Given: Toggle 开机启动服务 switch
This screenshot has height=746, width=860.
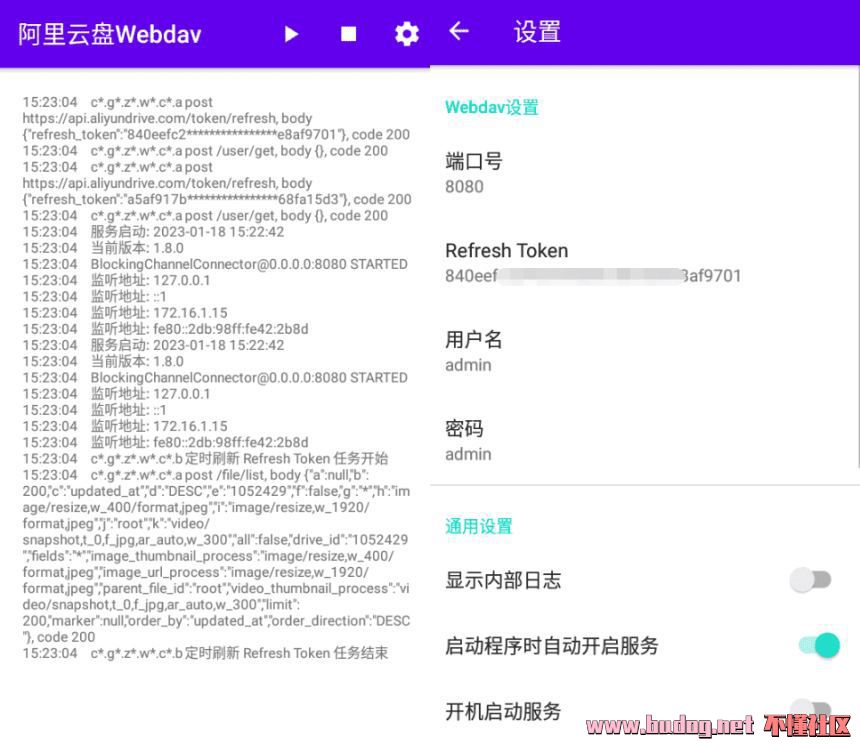Looking at the screenshot, I should click(x=811, y=709).
